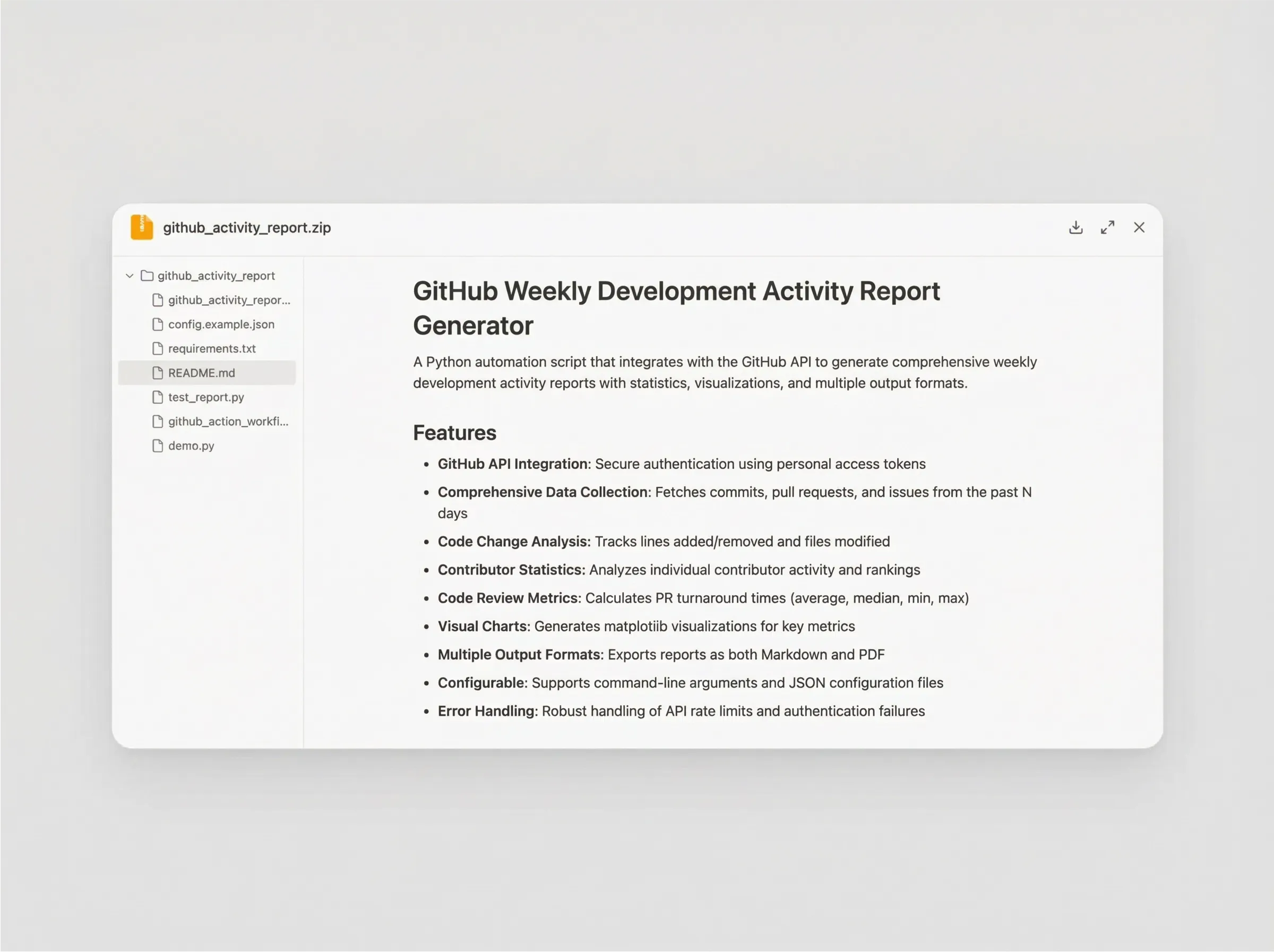Click the file icon beside demo.py
This screenshot has height=952, width=1274.
[x=158, y=445]
